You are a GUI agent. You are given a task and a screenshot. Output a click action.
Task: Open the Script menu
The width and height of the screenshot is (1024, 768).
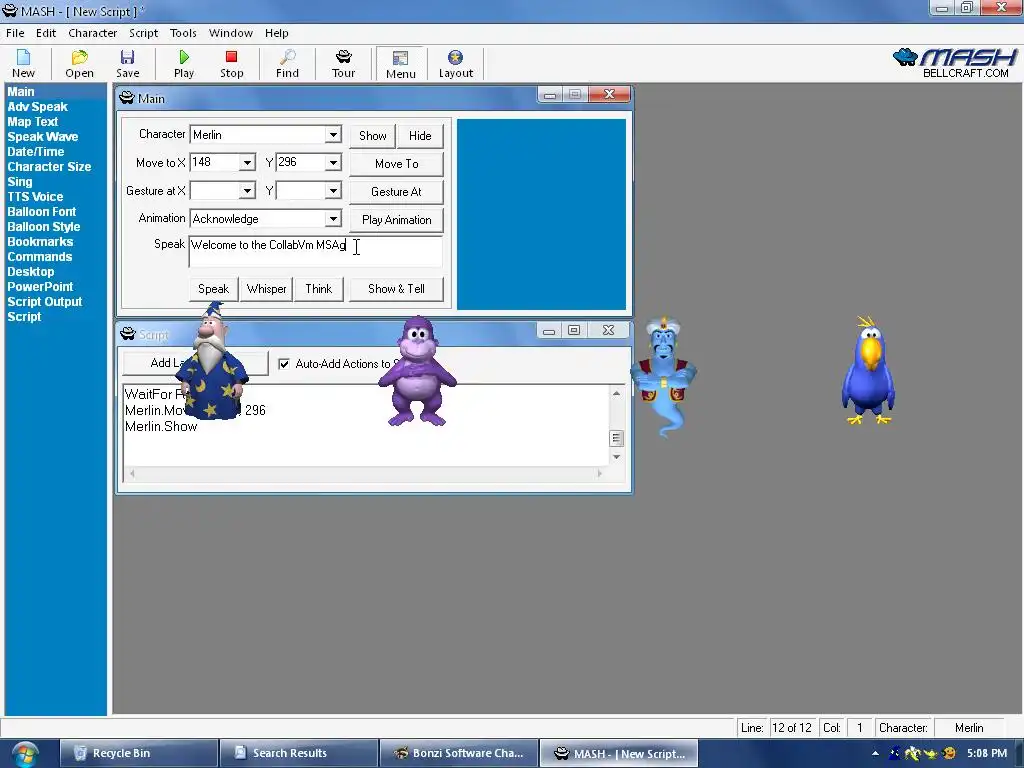[x=143, y=33]
